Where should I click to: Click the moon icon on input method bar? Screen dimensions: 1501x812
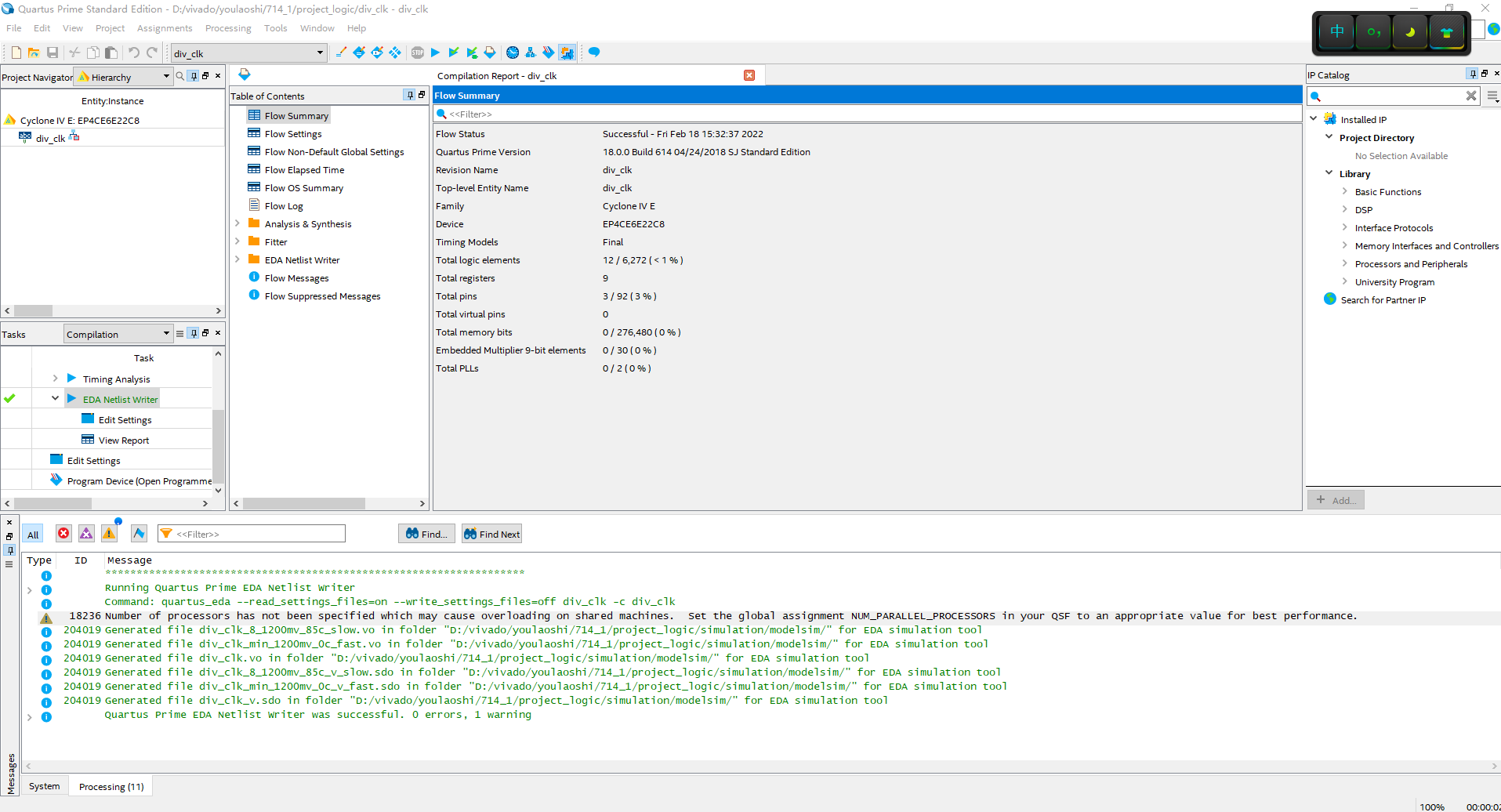tap(1410, 32)
